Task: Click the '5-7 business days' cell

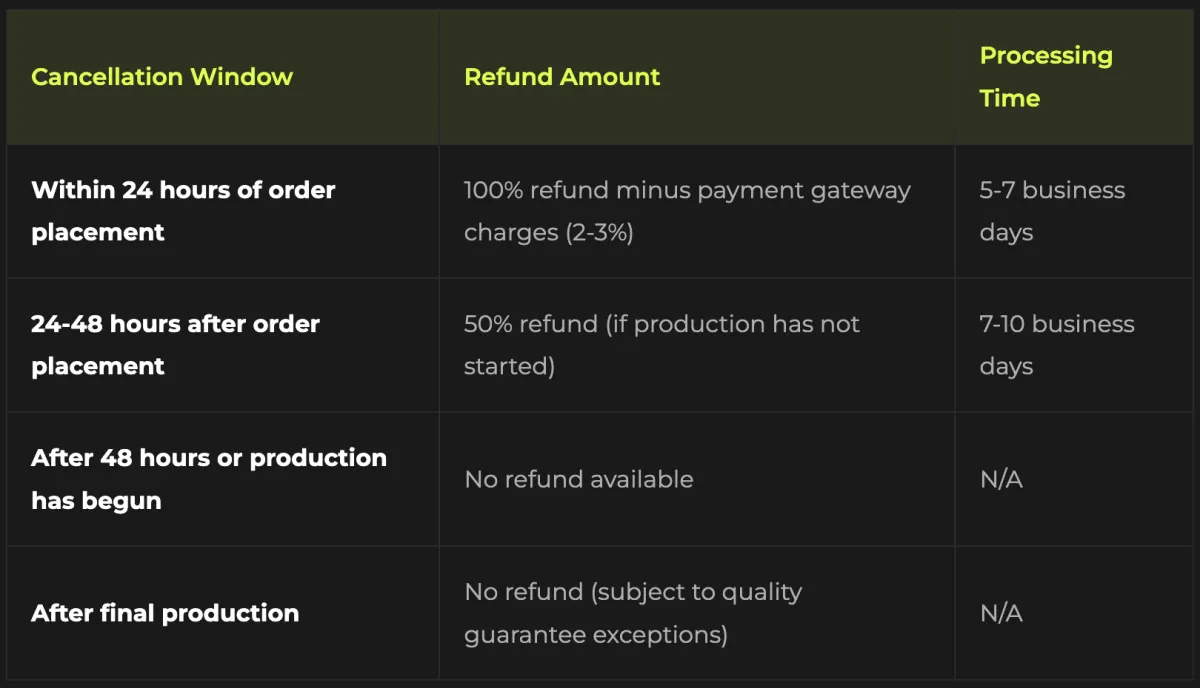Action: (1052, 211)
